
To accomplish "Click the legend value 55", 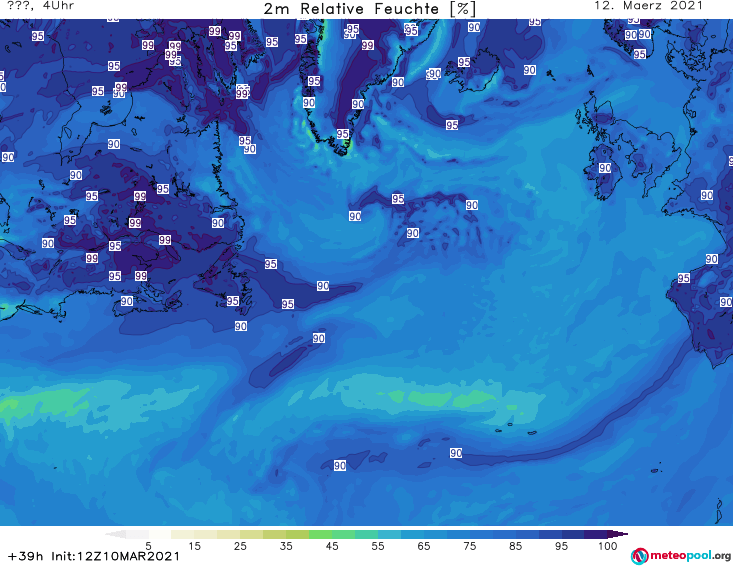I will 378,546.
